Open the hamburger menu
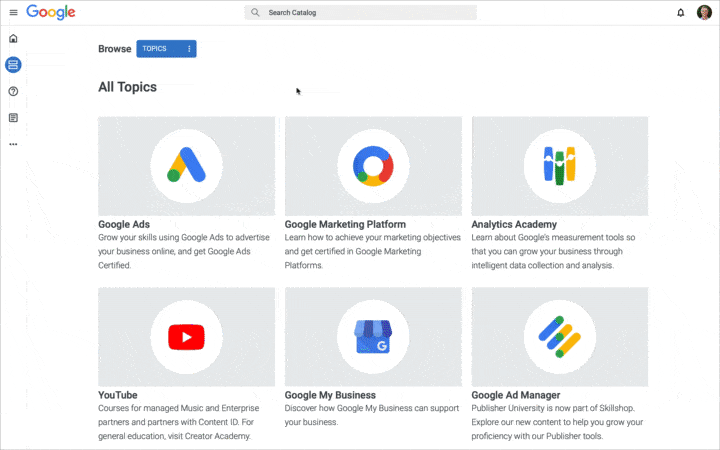Screen dimensions: 720x450 point(13,12)
